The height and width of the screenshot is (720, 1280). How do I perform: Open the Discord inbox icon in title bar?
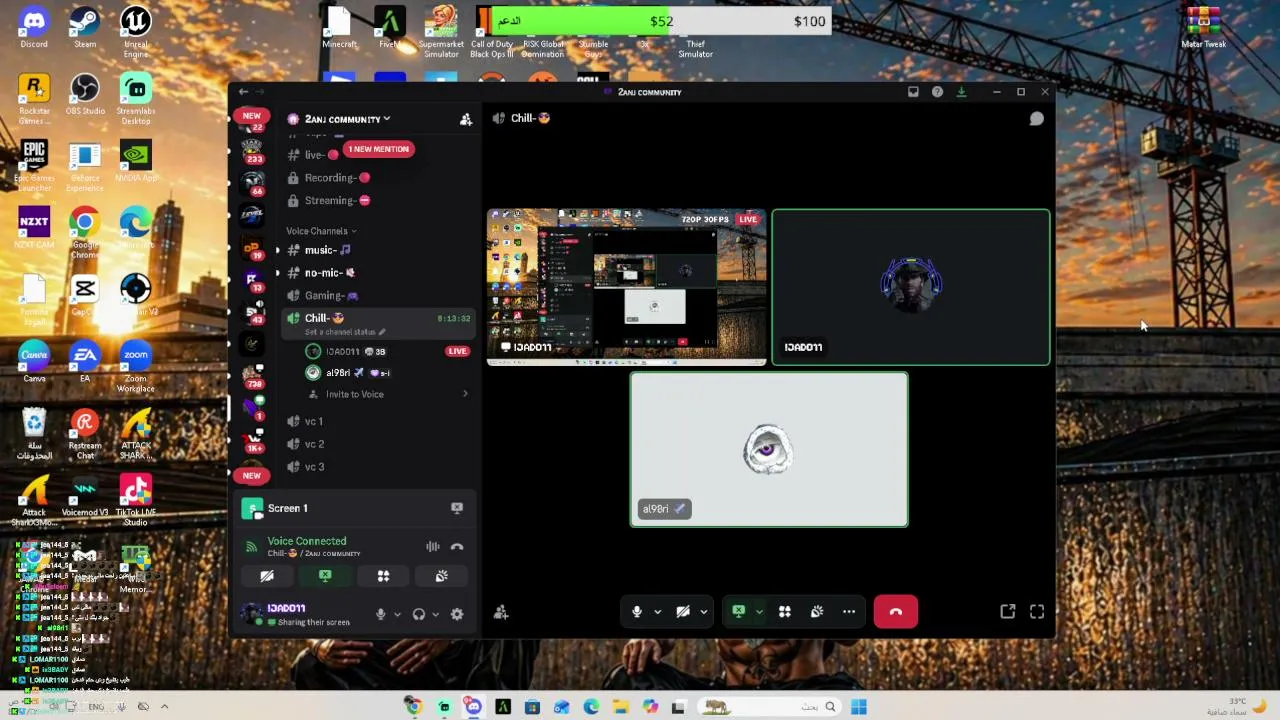[913, 92]
